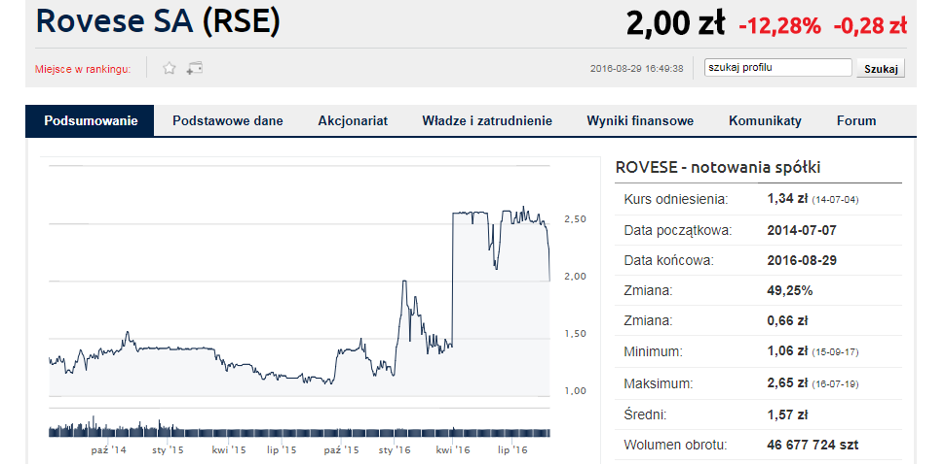945x464 pixels.
Task: Open the Forum tab
Action: coord(856,121)
